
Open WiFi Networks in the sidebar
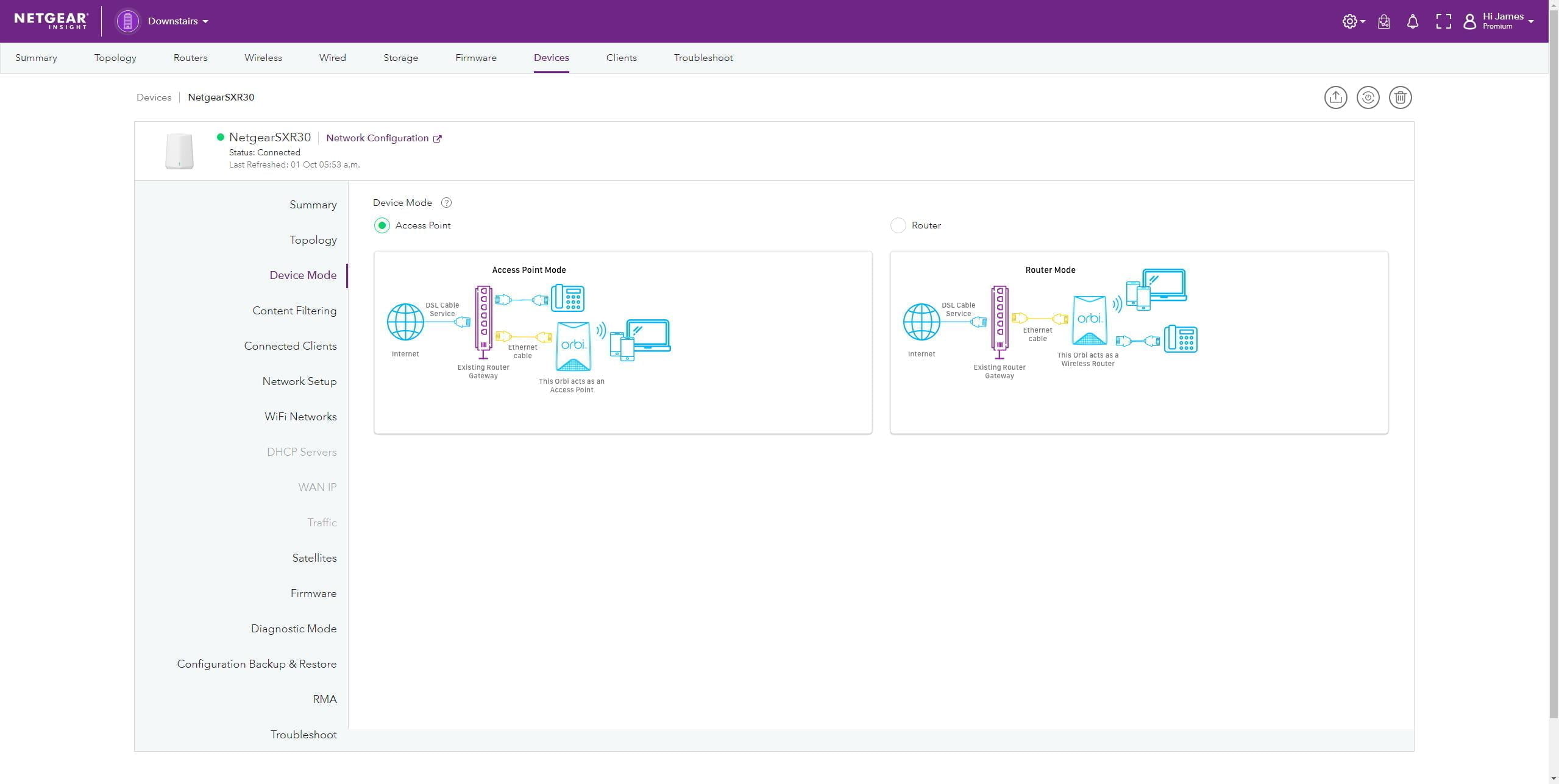(300, 417)
